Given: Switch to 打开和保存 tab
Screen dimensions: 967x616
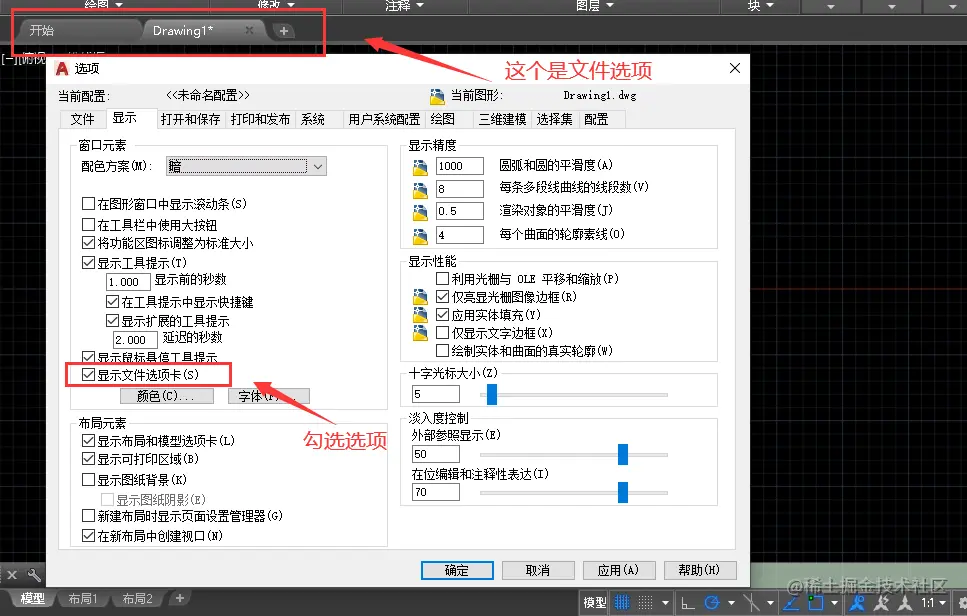Looking at the screenshot, I should click(191, 119).
